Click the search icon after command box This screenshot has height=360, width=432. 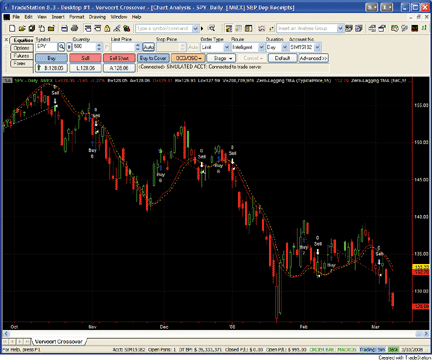(x=211, y=28)
